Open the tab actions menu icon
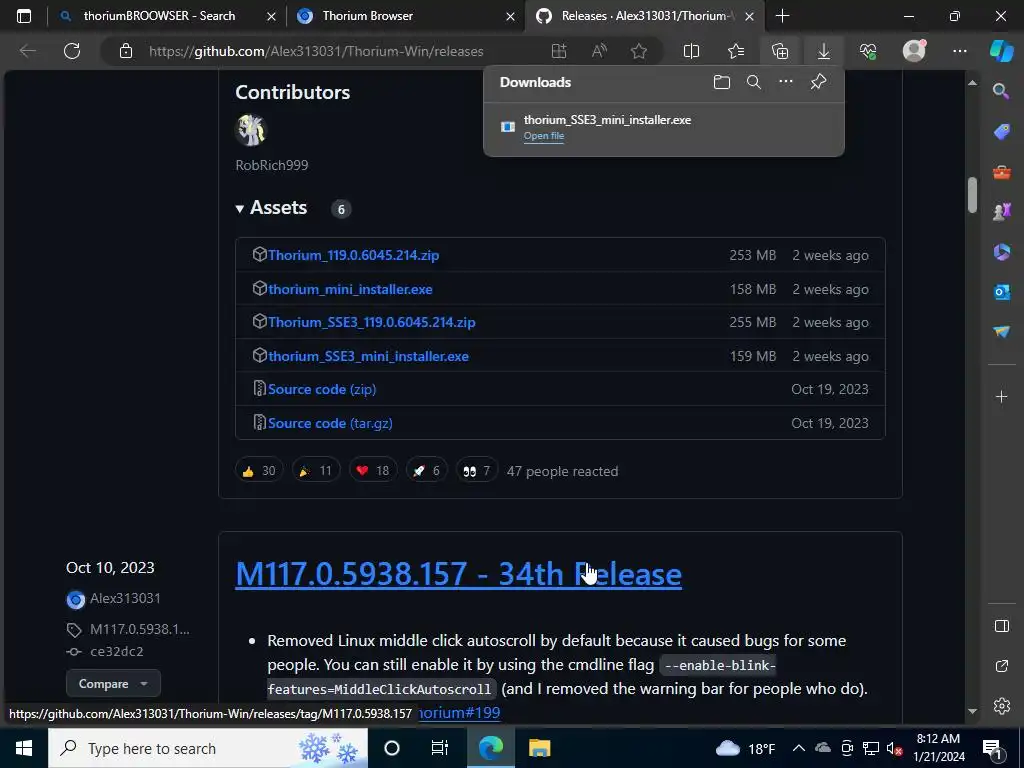Image resolution: width=1024 pixels, height=768 pixels. [x=24, y=16]
